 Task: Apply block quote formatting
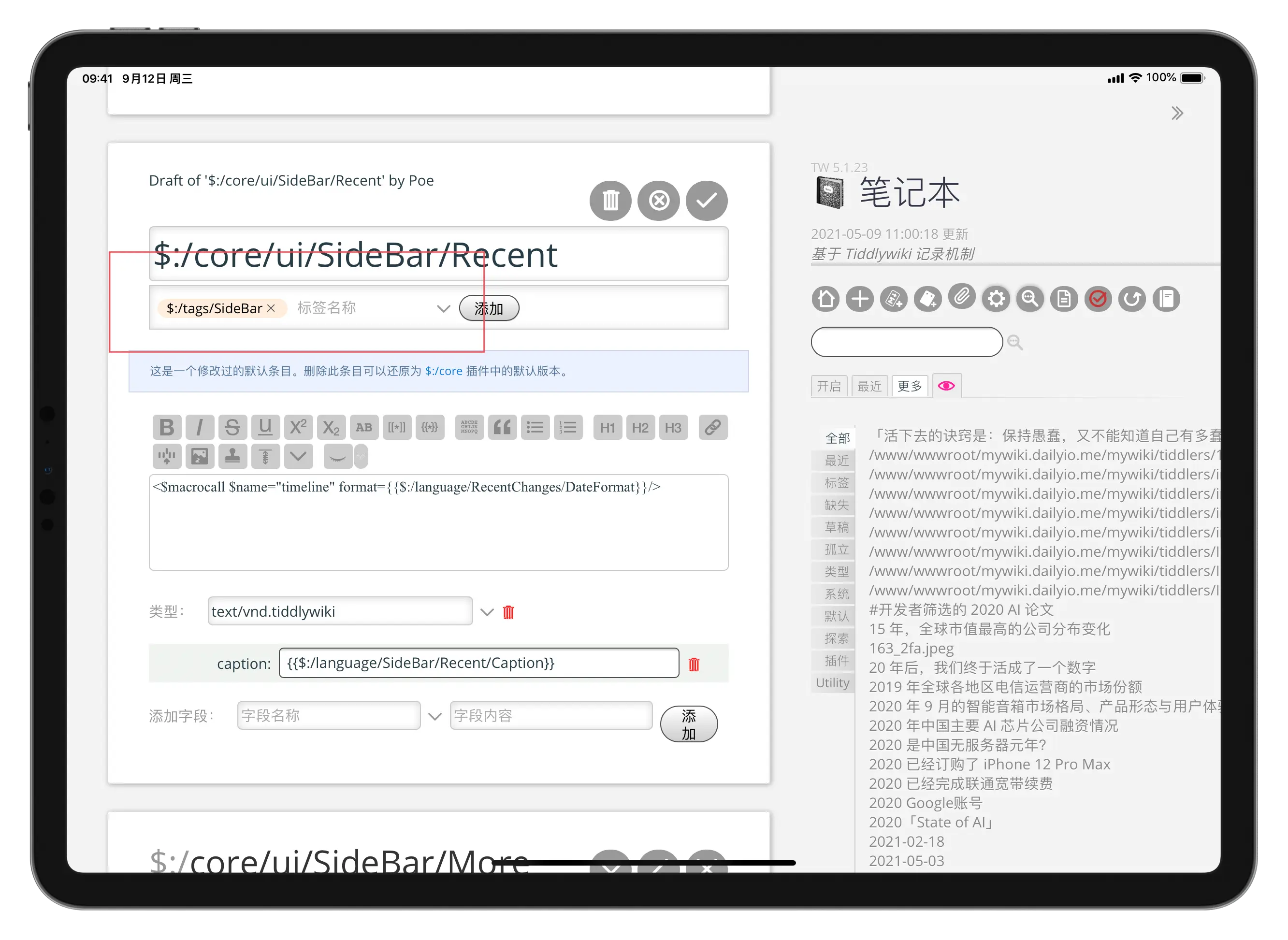click(502, 427)
